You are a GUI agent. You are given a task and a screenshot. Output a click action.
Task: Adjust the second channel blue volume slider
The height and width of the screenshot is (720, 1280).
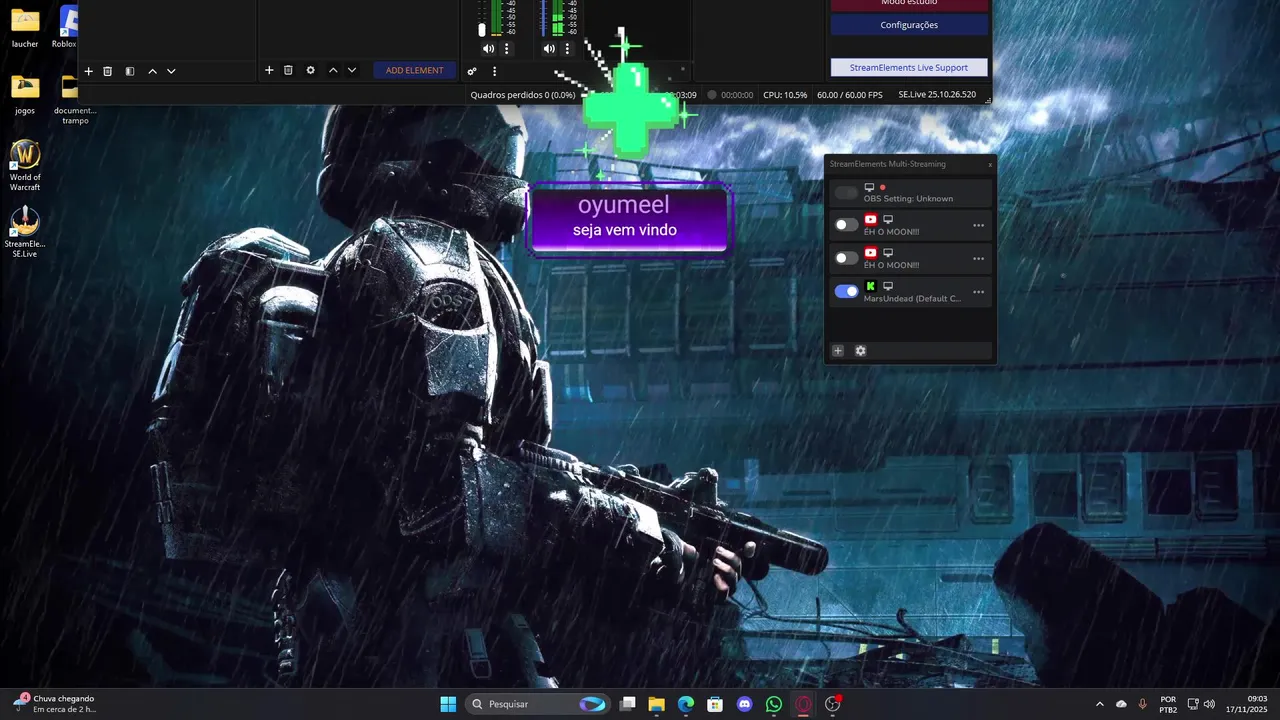(x=543, y=16)
